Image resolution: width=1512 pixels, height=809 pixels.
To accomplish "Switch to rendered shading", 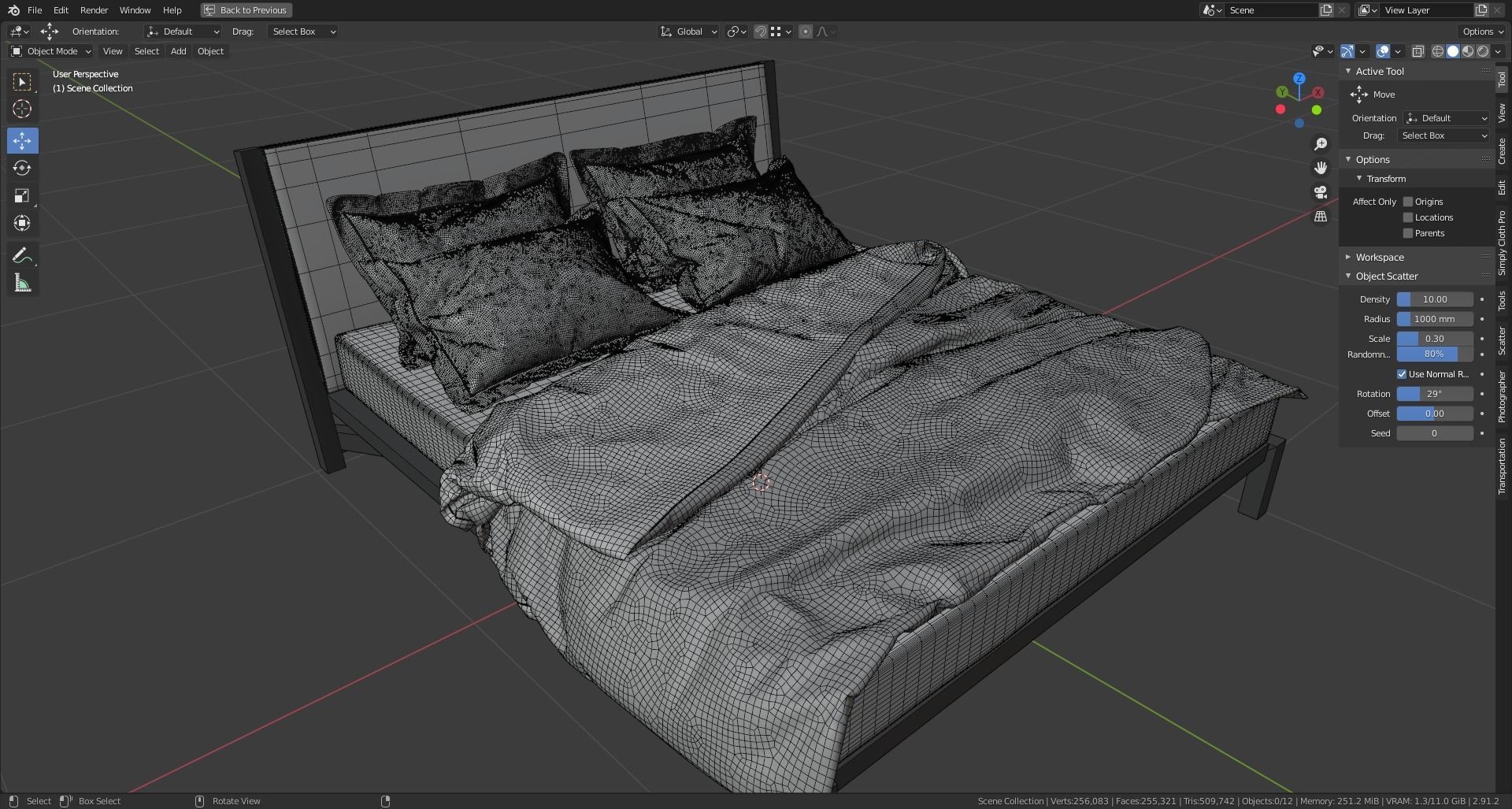I will coord(1483,51).
